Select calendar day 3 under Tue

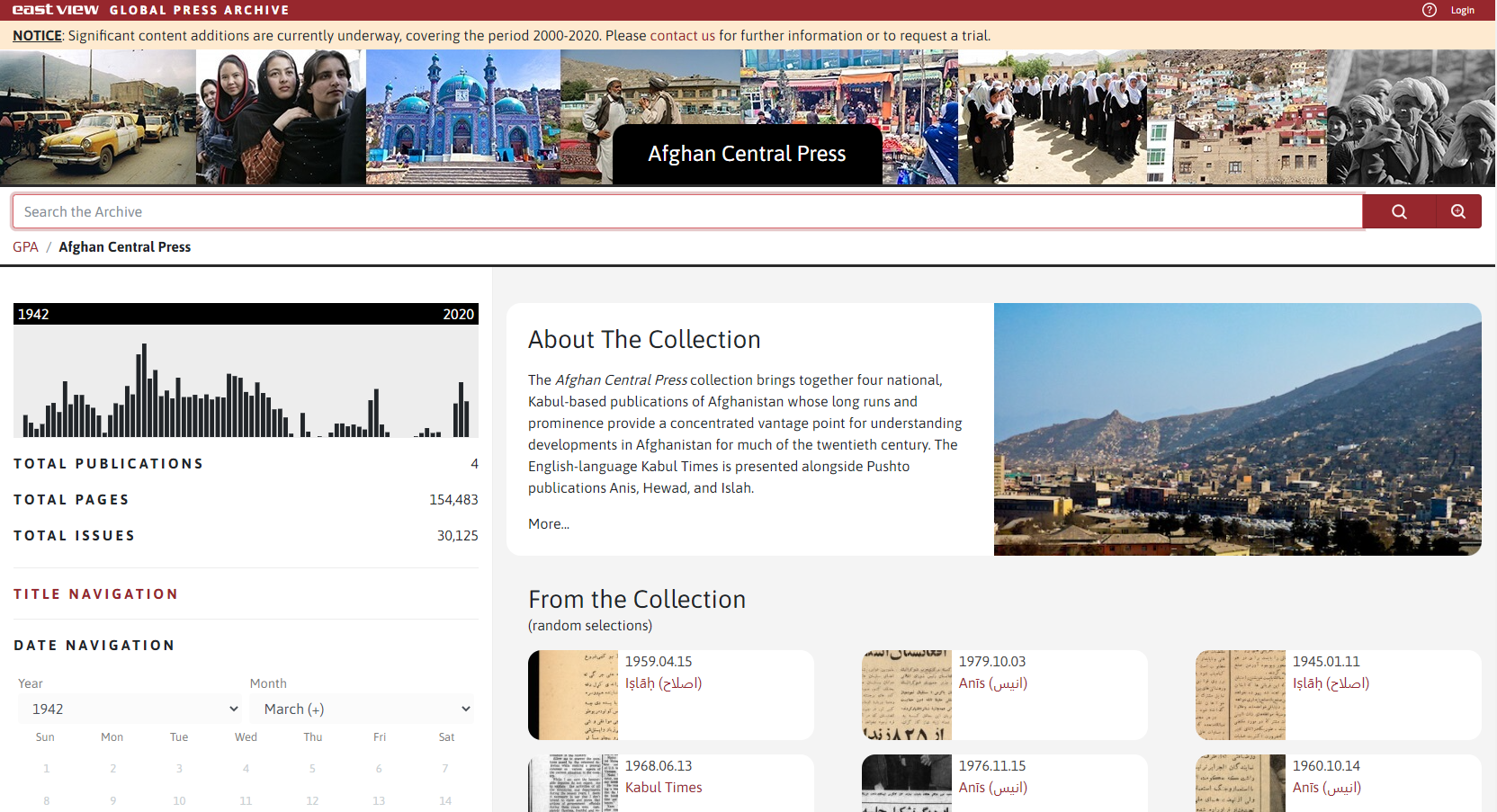click(x=179, y=768)
